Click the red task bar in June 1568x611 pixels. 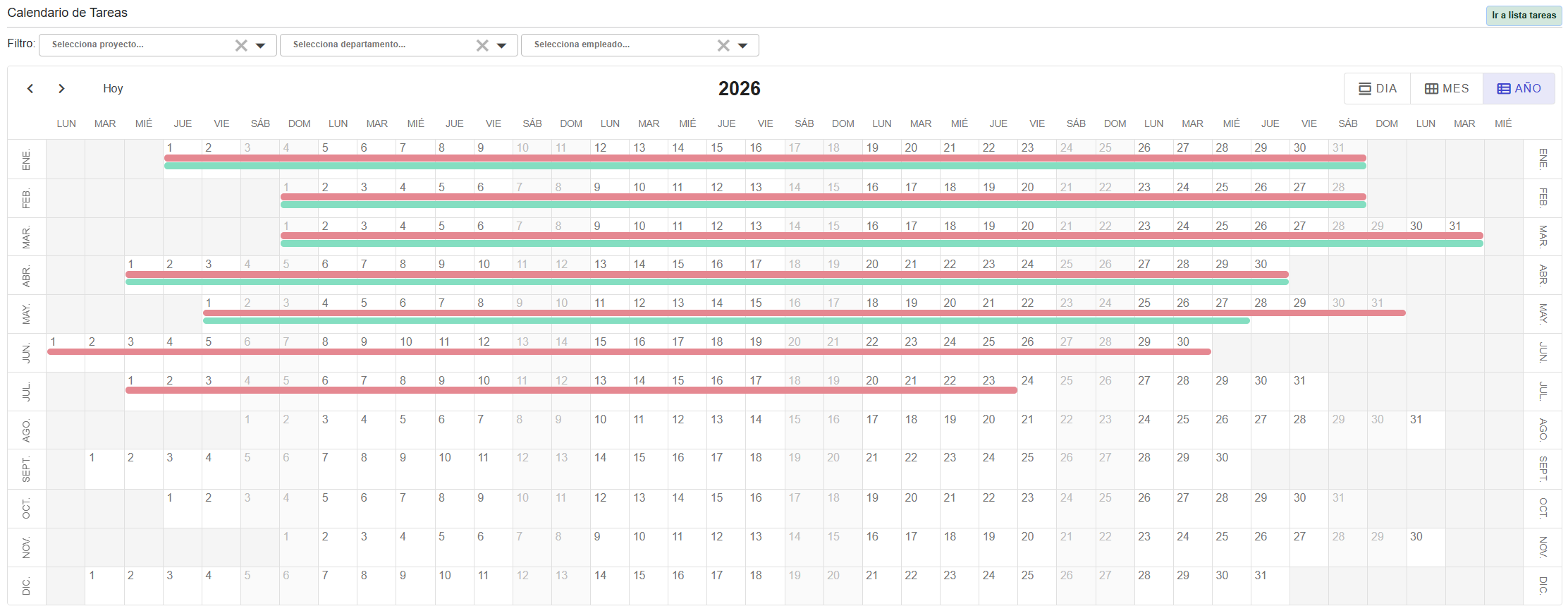pos(629,351)
